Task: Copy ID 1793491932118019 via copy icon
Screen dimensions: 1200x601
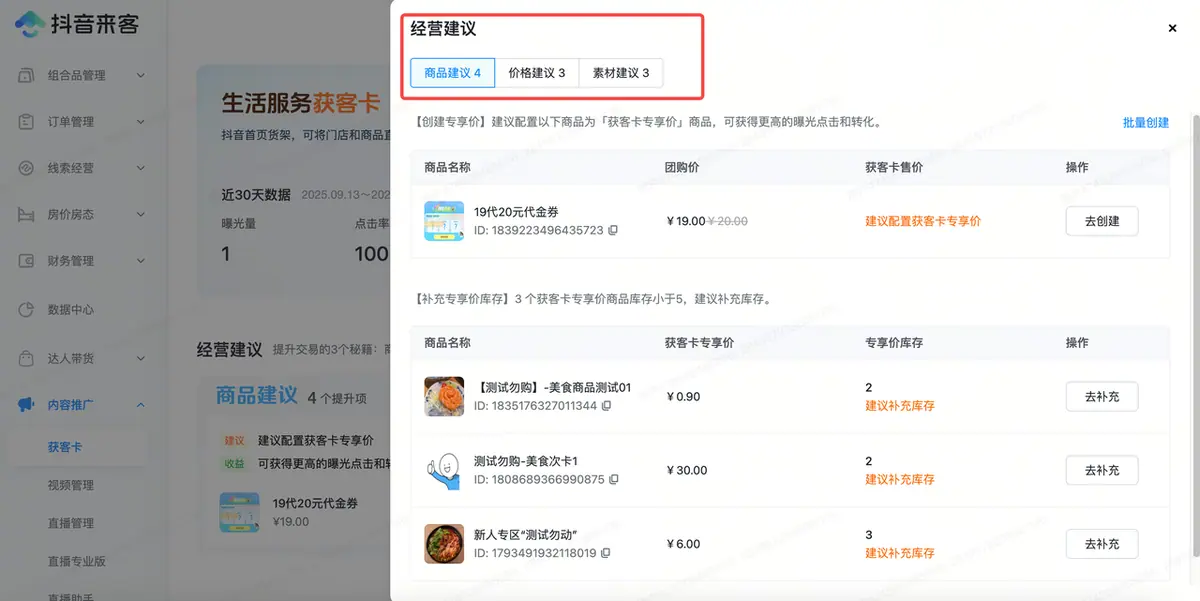Action: pos(606,553)
